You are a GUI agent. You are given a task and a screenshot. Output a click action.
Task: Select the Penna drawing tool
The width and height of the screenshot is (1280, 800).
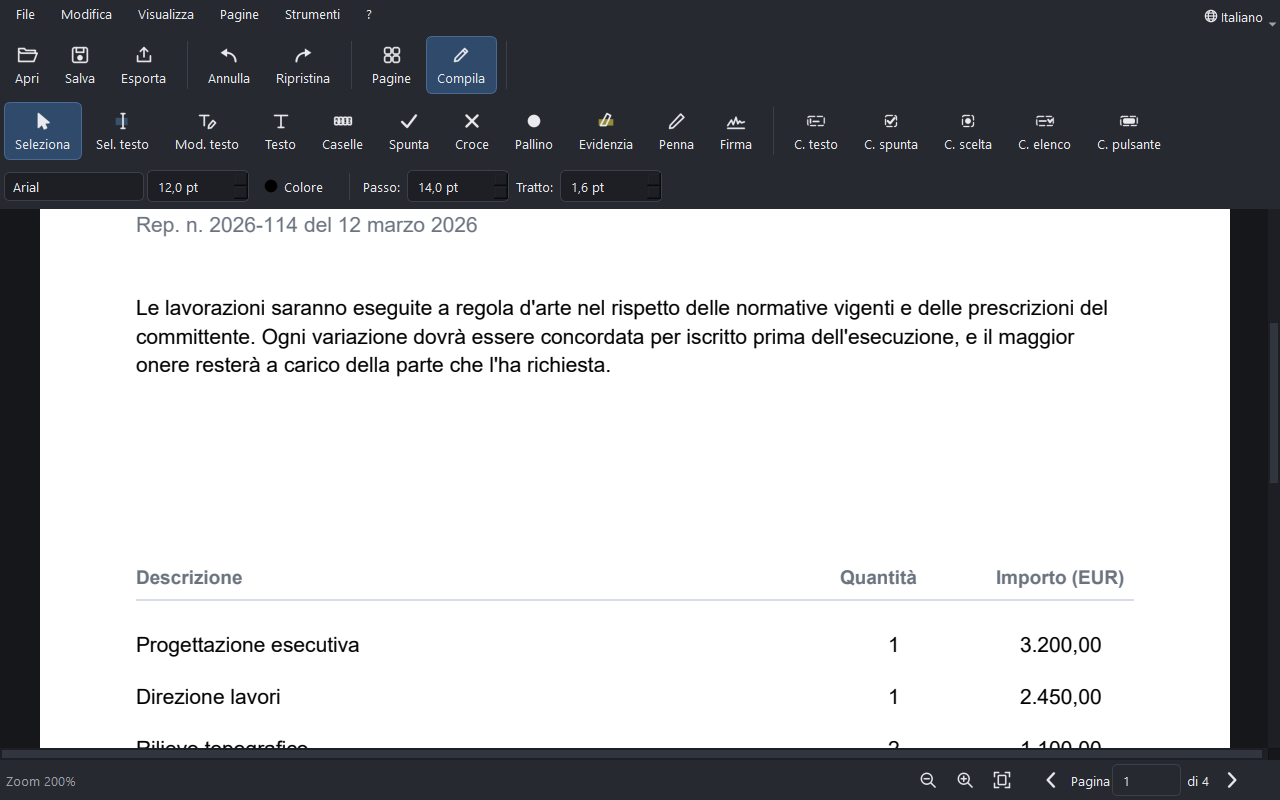(676, 131)
